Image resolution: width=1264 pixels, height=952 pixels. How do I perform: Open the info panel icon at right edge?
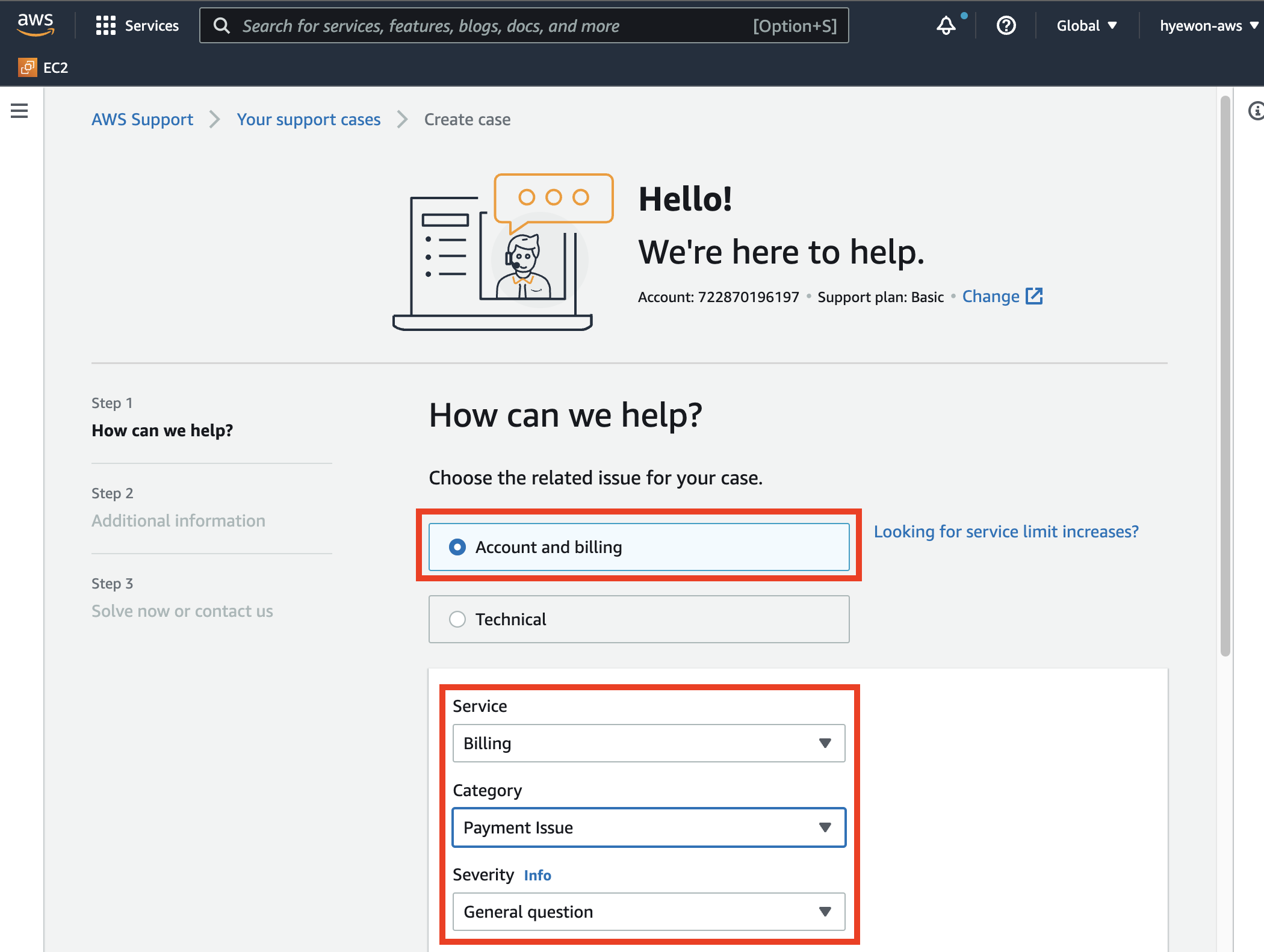click(1256, 111)
